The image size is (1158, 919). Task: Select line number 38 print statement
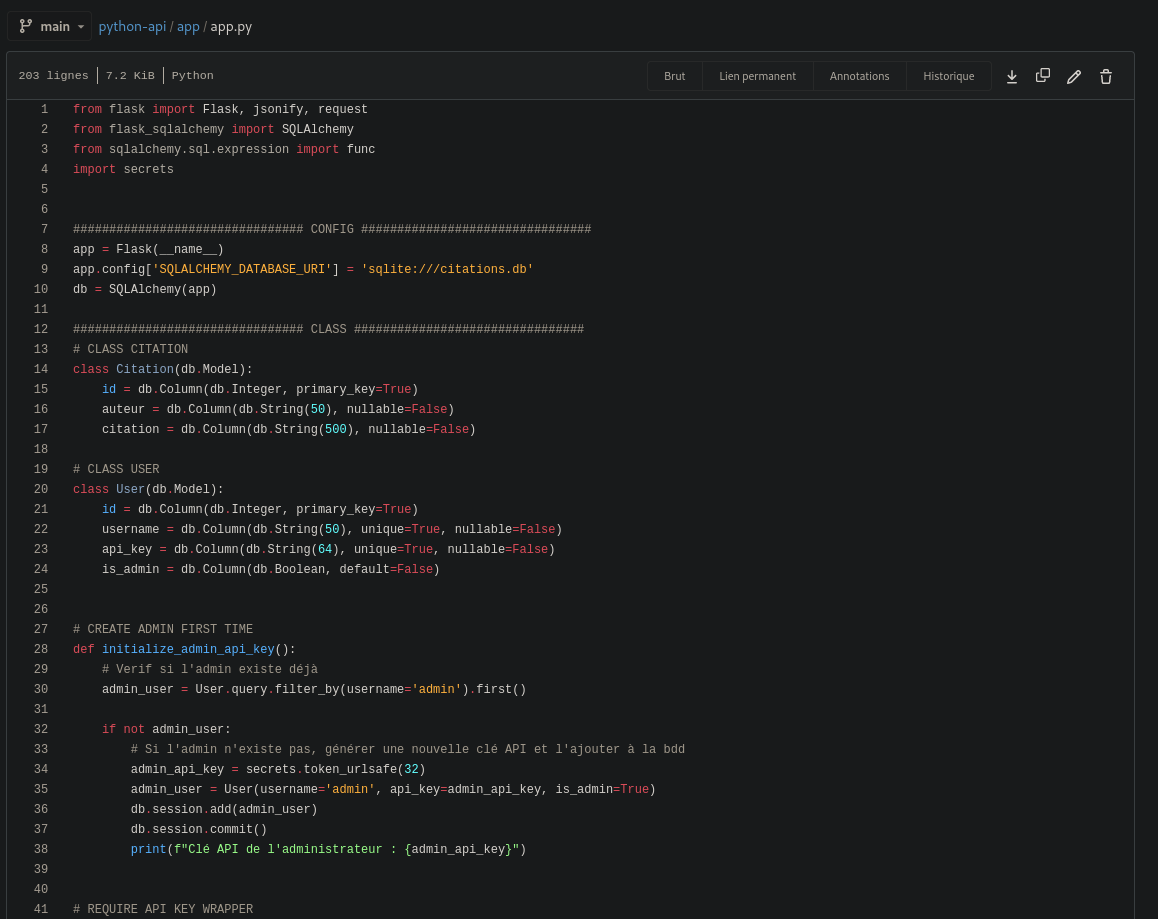point(41,850)
